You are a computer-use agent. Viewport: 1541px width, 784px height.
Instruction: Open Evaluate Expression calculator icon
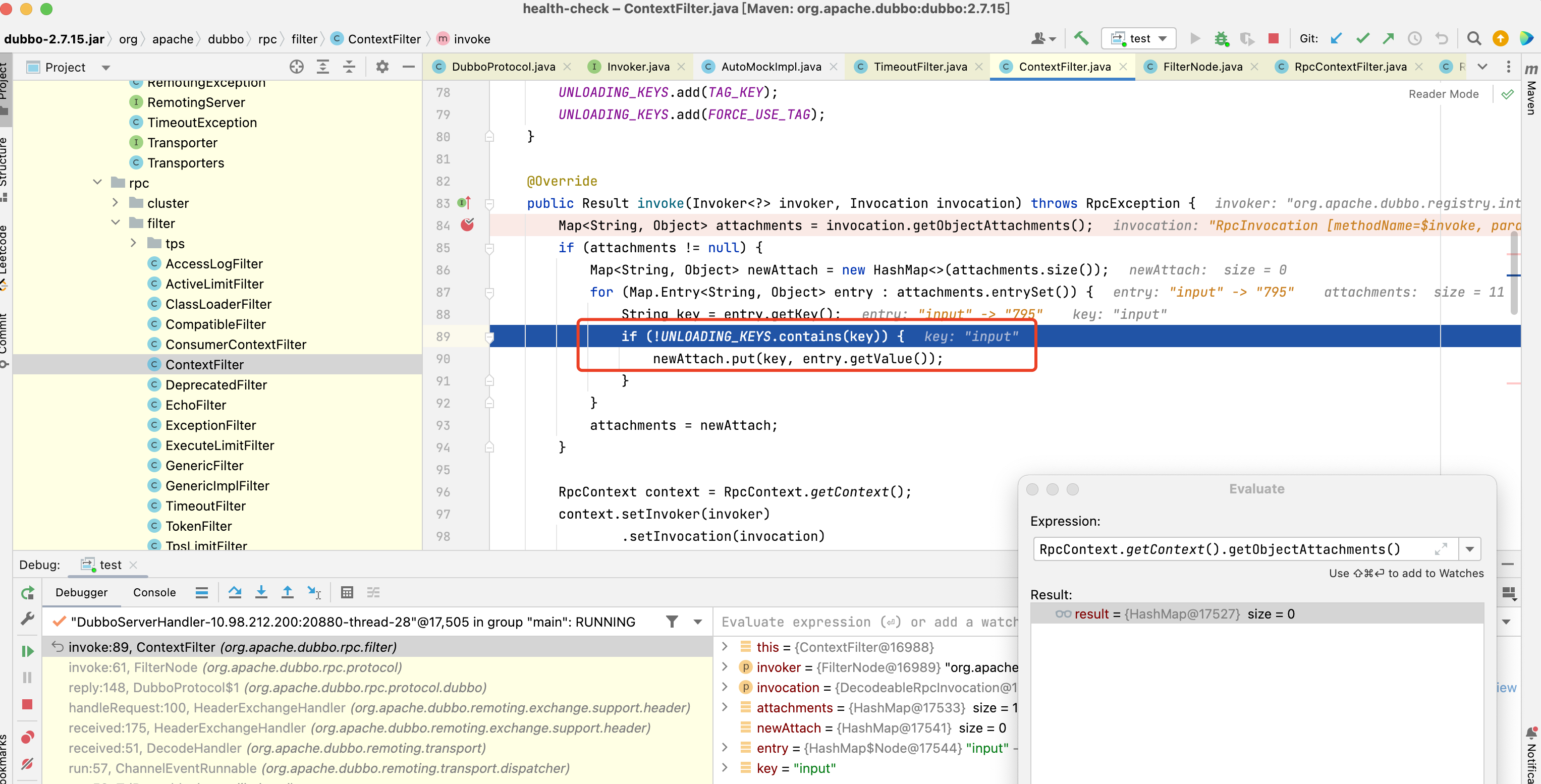[x=347, y=592]
